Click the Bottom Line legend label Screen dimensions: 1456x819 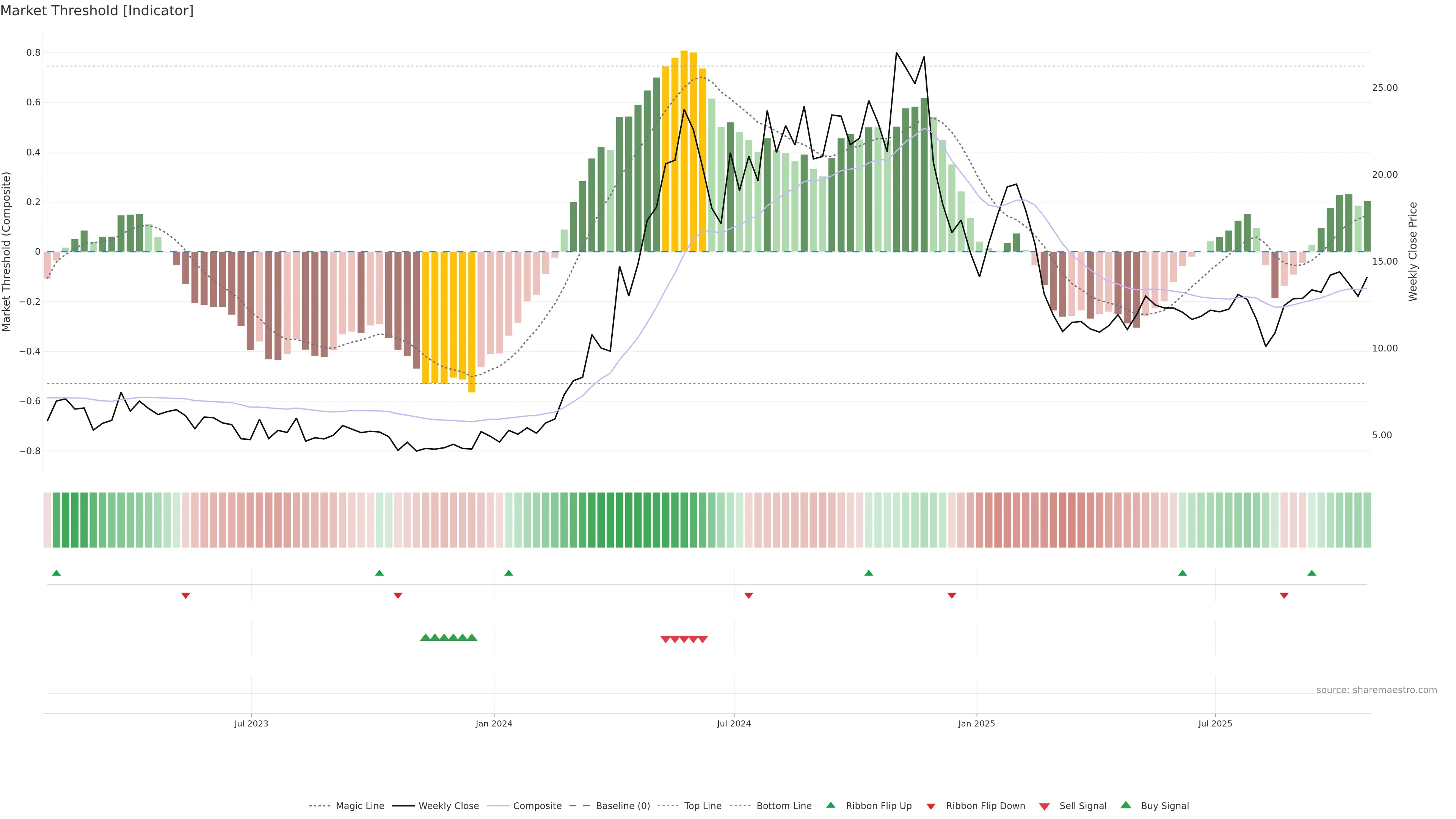tap(783, 806)
